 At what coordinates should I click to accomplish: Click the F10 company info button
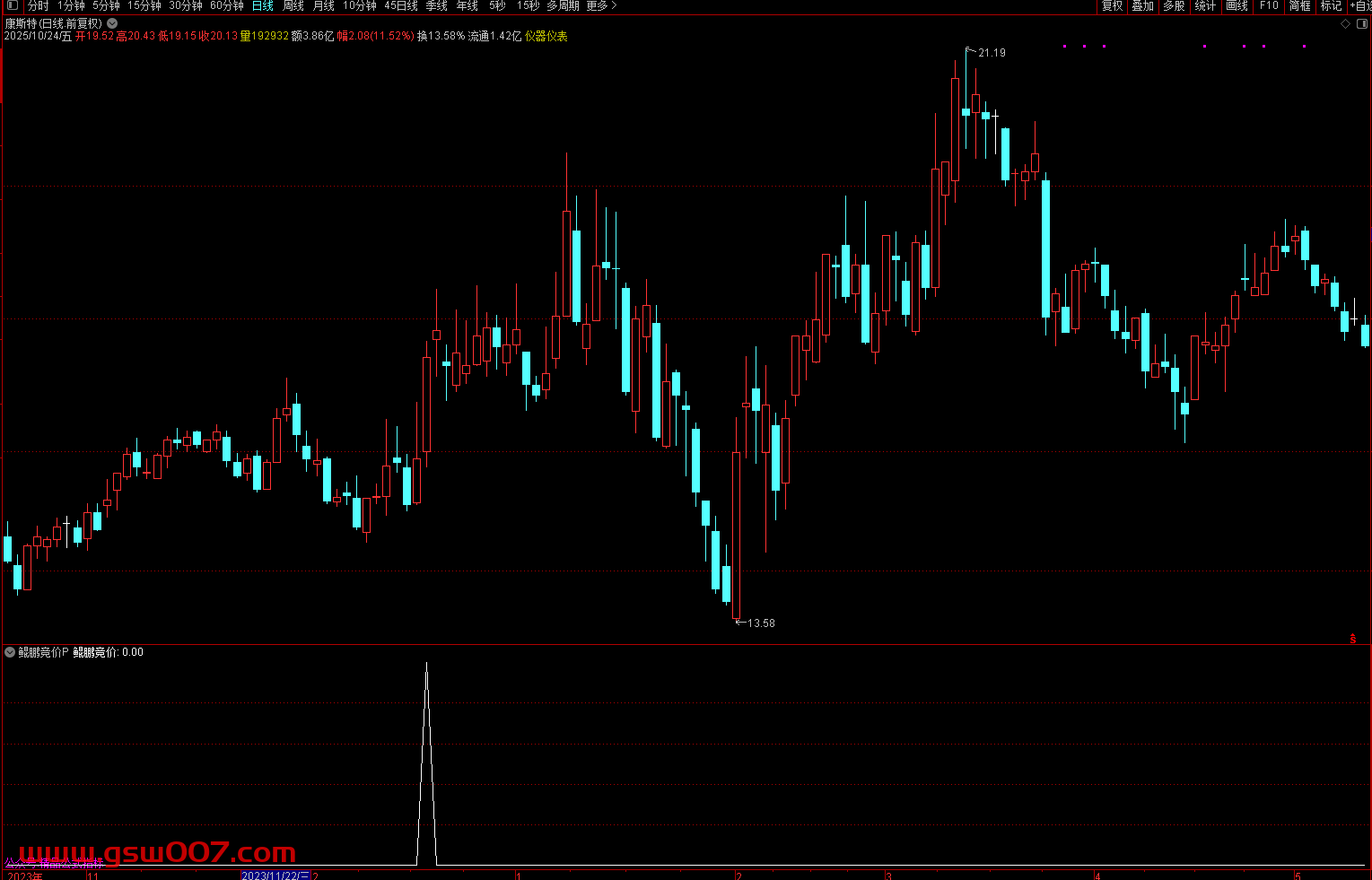point(1269,6)
